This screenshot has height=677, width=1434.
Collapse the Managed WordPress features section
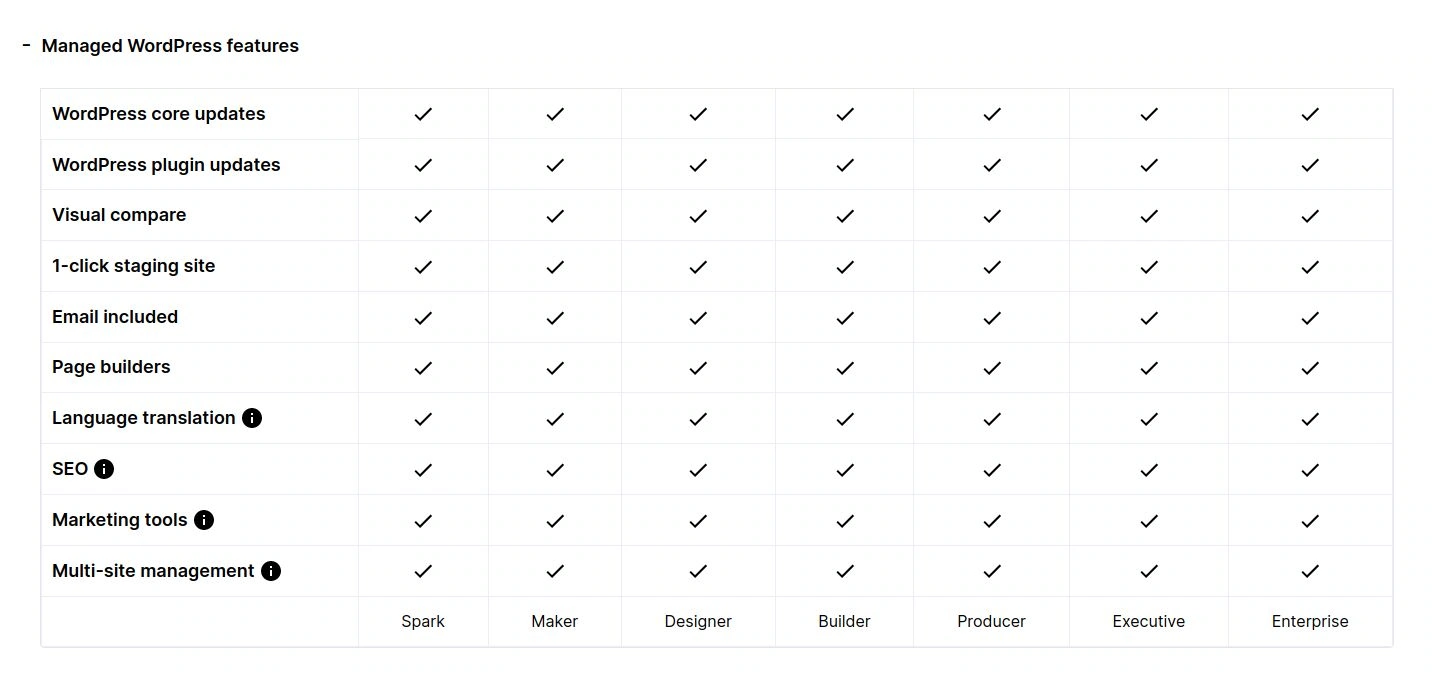27,45
